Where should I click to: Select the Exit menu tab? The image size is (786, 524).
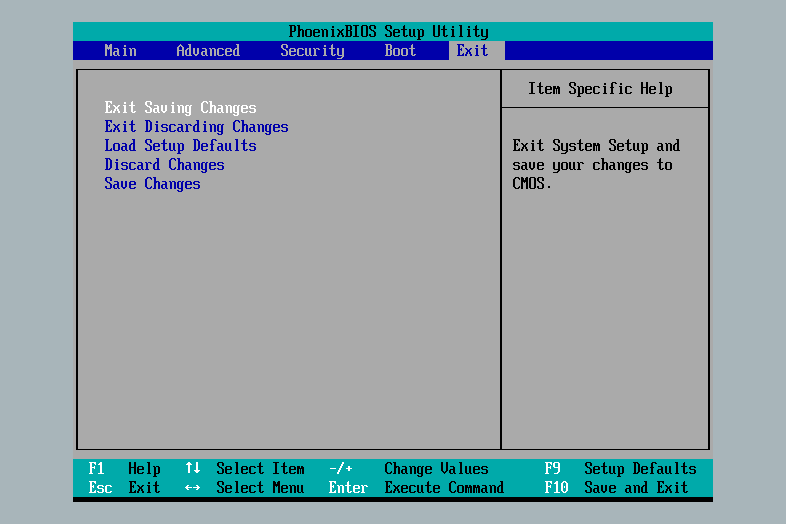[x=472, y=51]
